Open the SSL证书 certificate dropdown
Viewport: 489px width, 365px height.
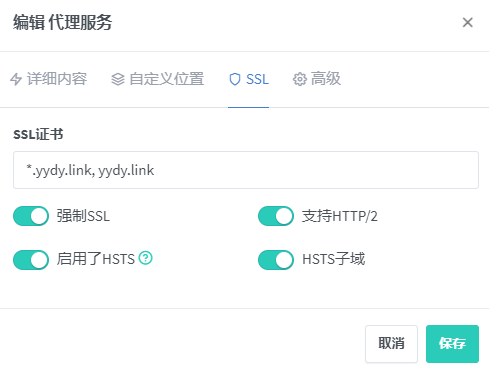246,170
